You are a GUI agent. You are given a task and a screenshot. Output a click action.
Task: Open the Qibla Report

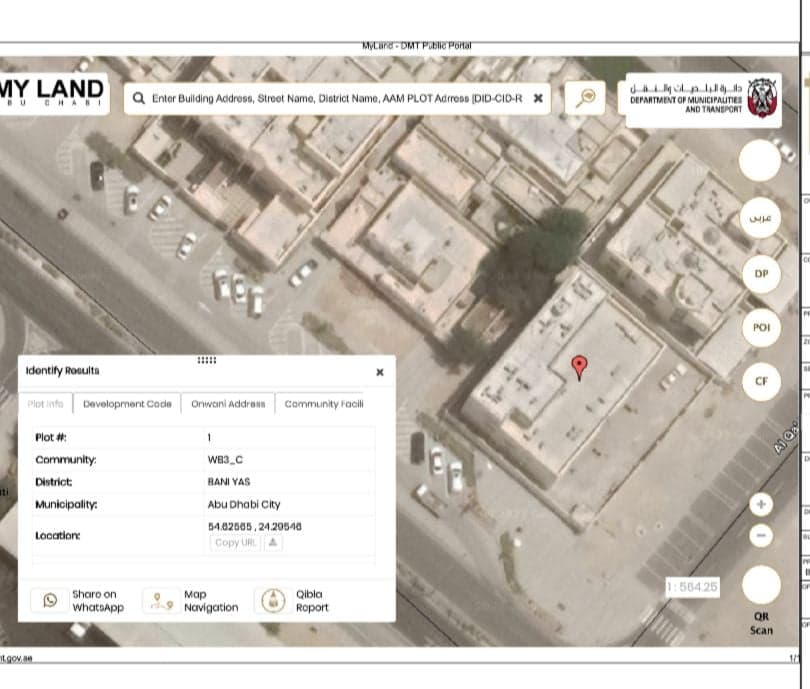272,600
